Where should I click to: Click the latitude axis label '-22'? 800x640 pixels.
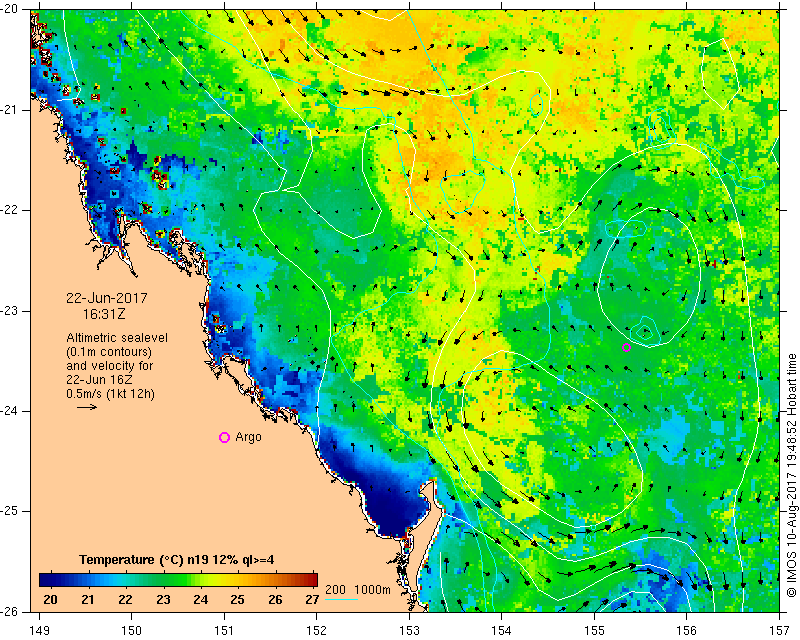[10, 210]
